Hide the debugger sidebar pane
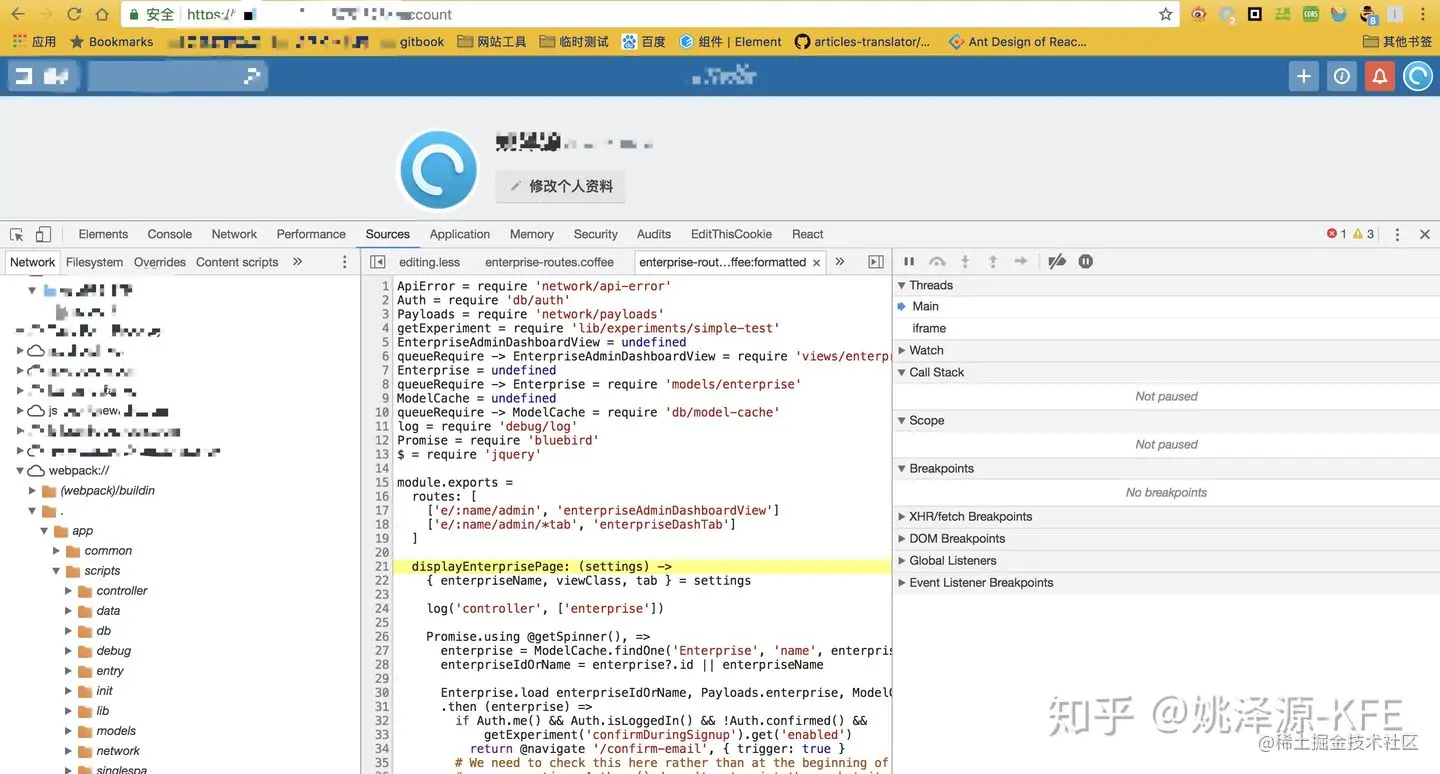The image size is (1440, 774). pyautogui.click(x=876, y=262)
